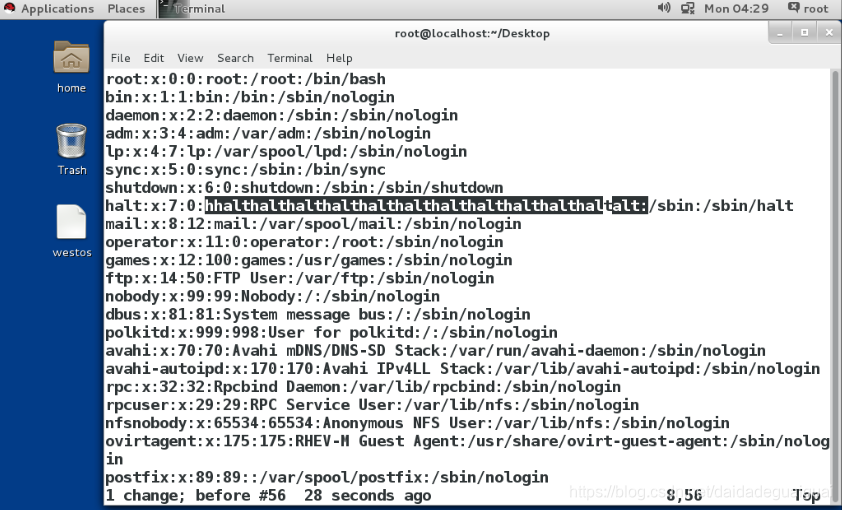Open the Places menu

coord(126,9)
